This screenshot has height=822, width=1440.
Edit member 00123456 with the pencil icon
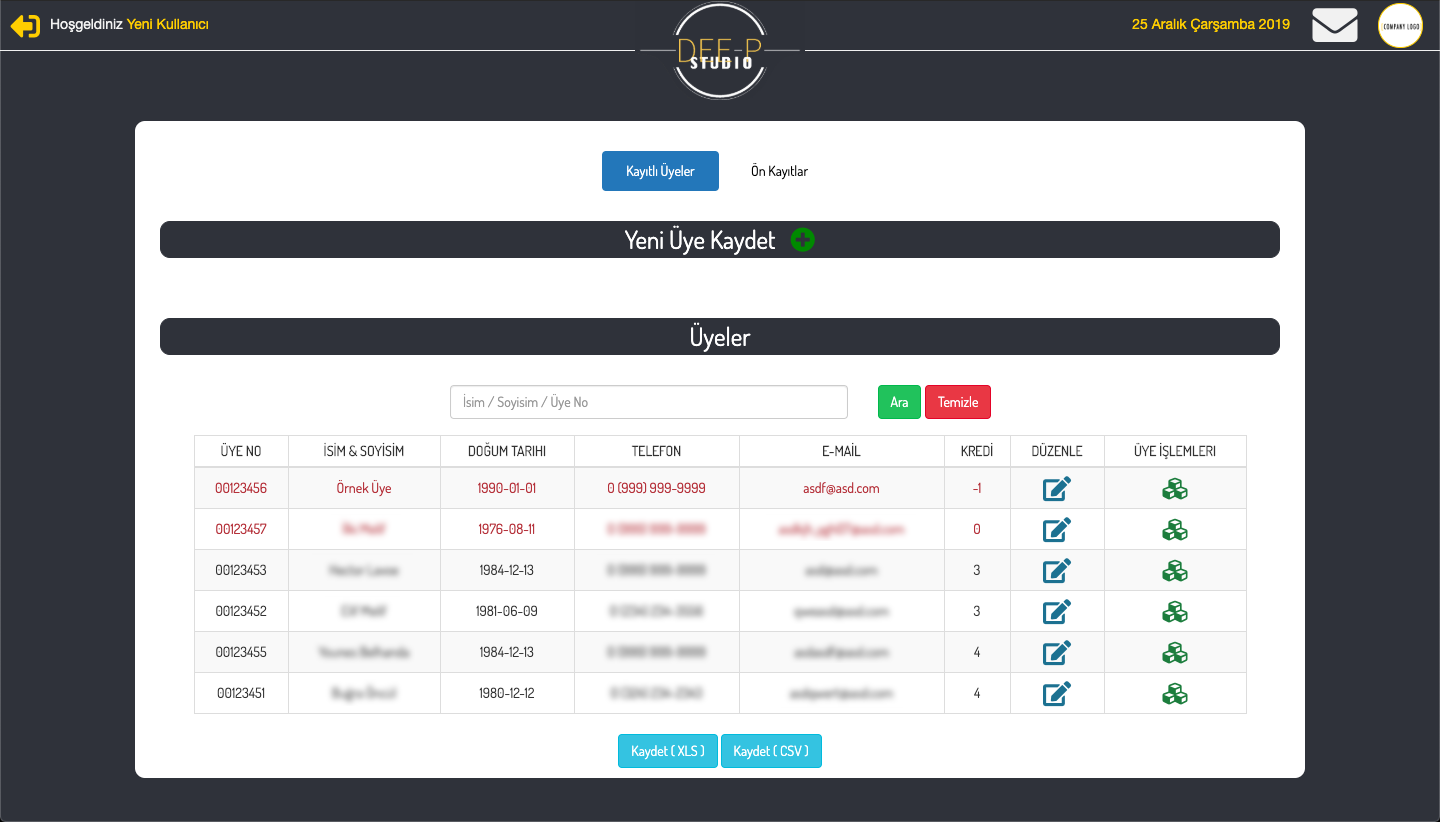(1057, 489)
